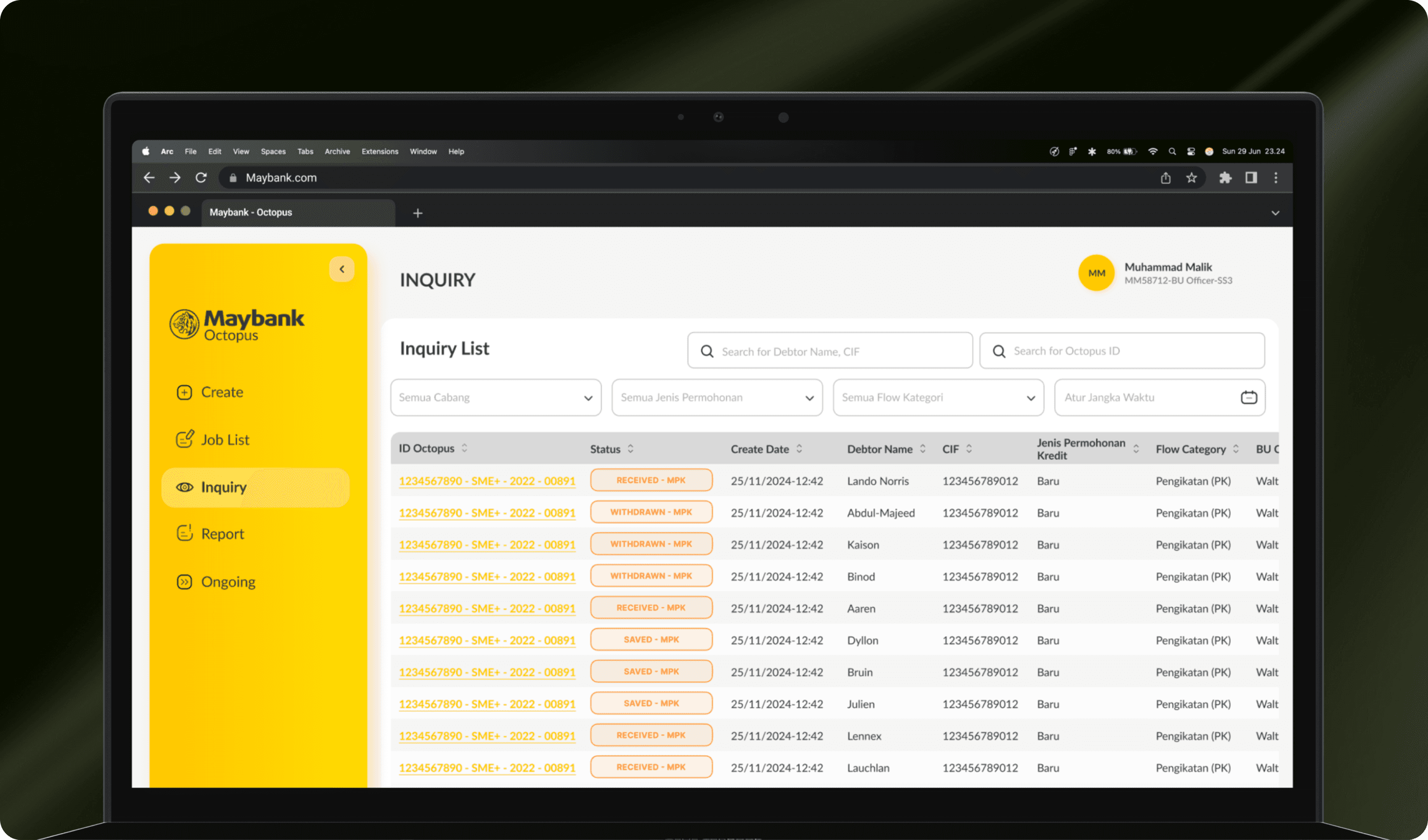Sort table by ID Octopus column
1428x840 pixels.
pos(464,448)
